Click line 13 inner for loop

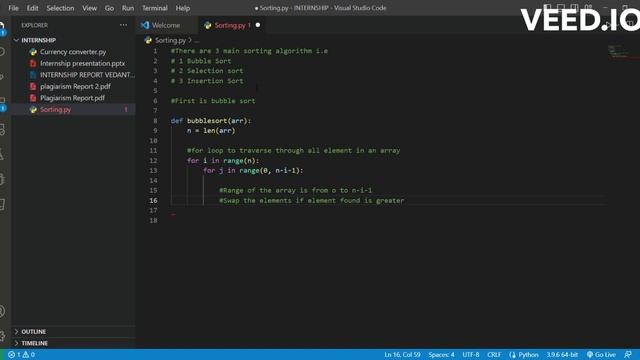[253, 170]
